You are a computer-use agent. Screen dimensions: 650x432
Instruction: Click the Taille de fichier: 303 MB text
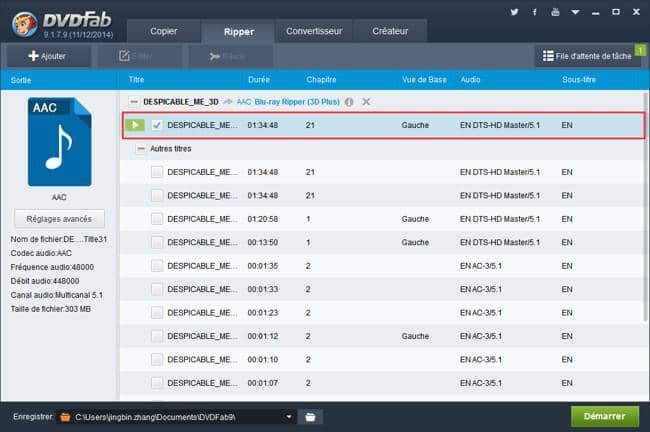point(51,309)
